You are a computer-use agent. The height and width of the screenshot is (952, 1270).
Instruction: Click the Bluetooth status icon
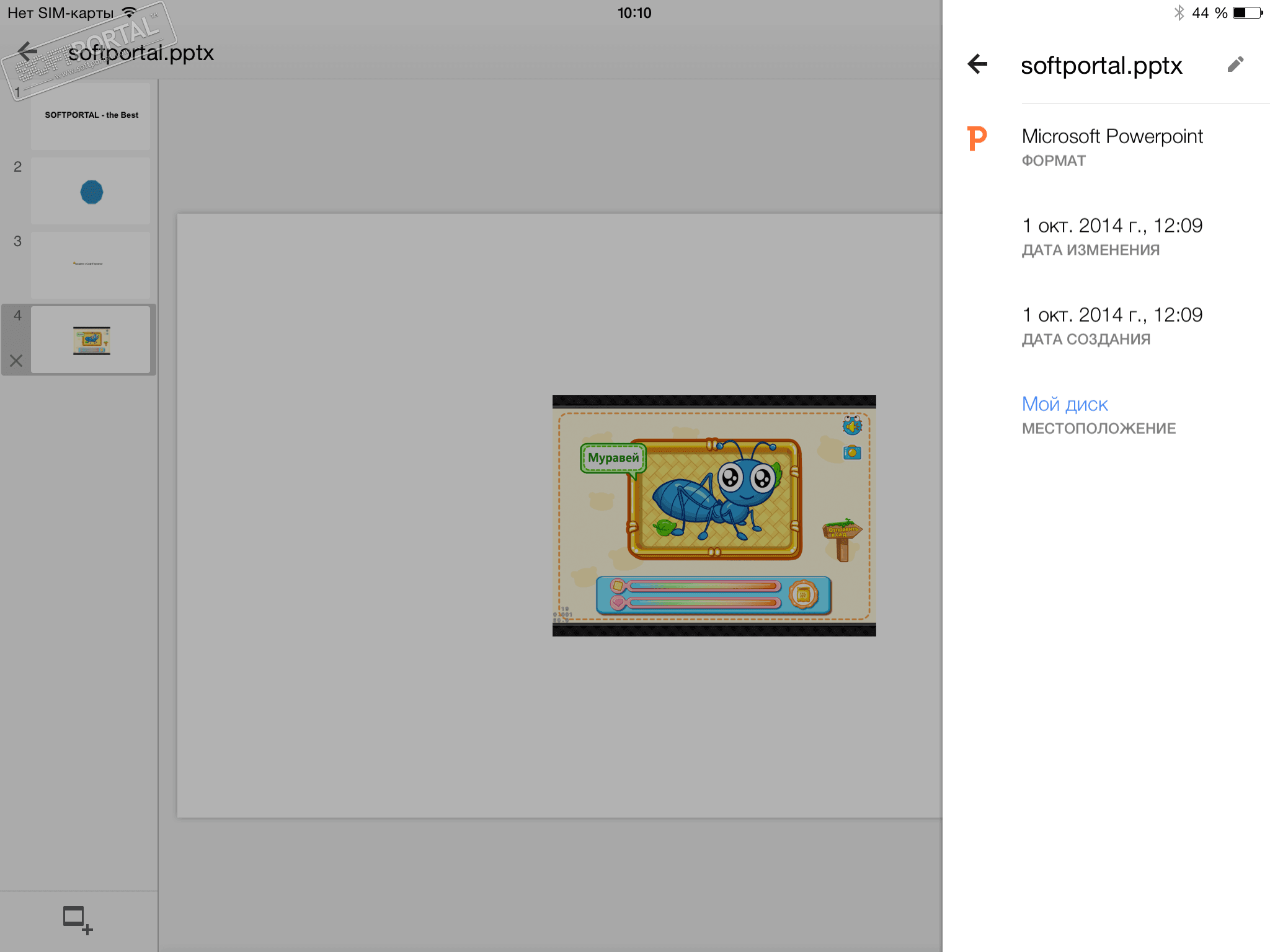coord(1179,13)
